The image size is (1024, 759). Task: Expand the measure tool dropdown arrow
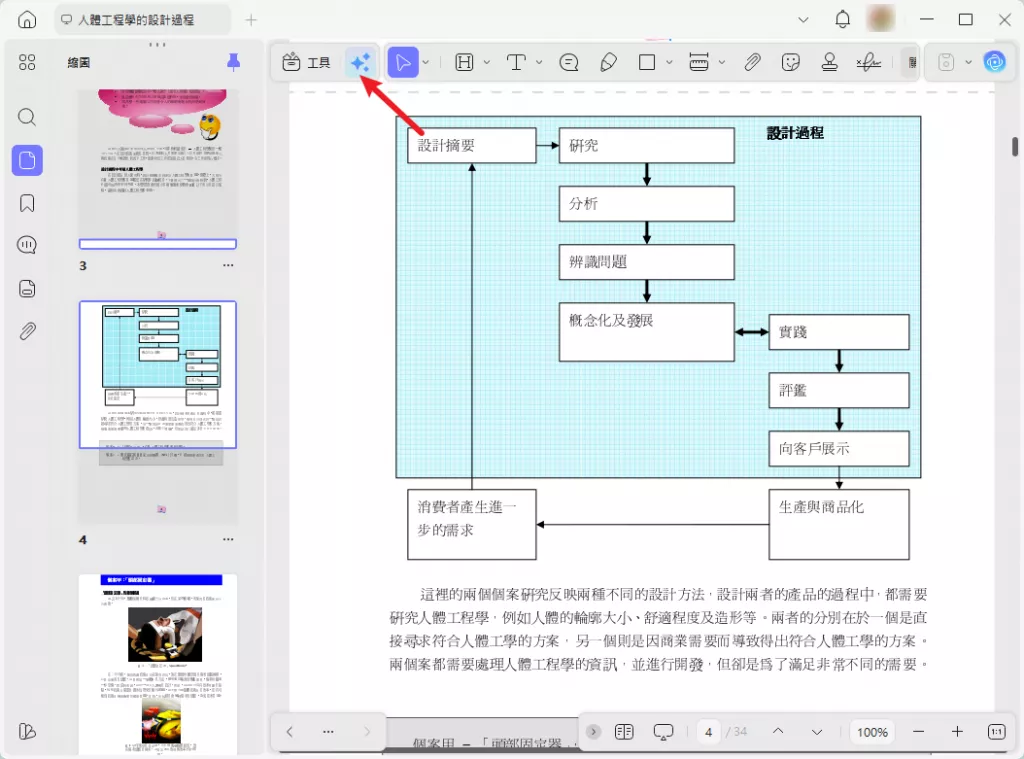click(722, 63)
